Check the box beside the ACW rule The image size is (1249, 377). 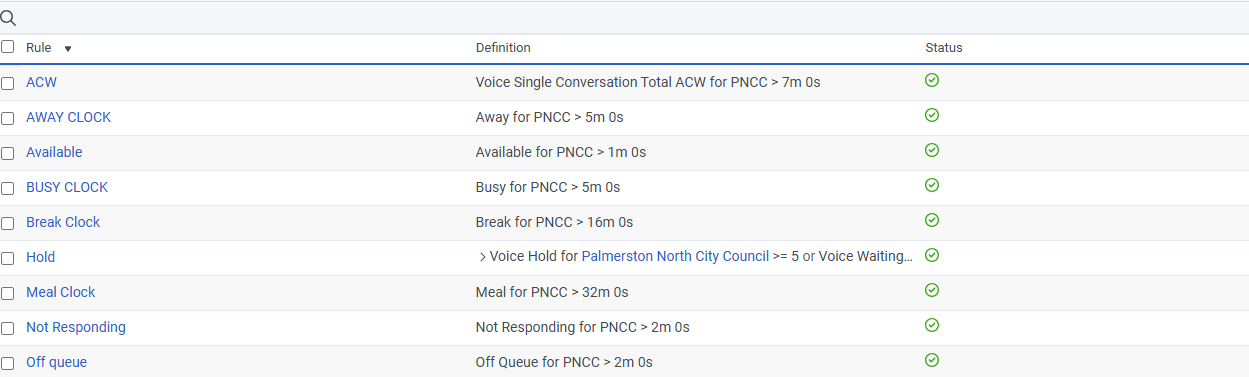(8, 83)
